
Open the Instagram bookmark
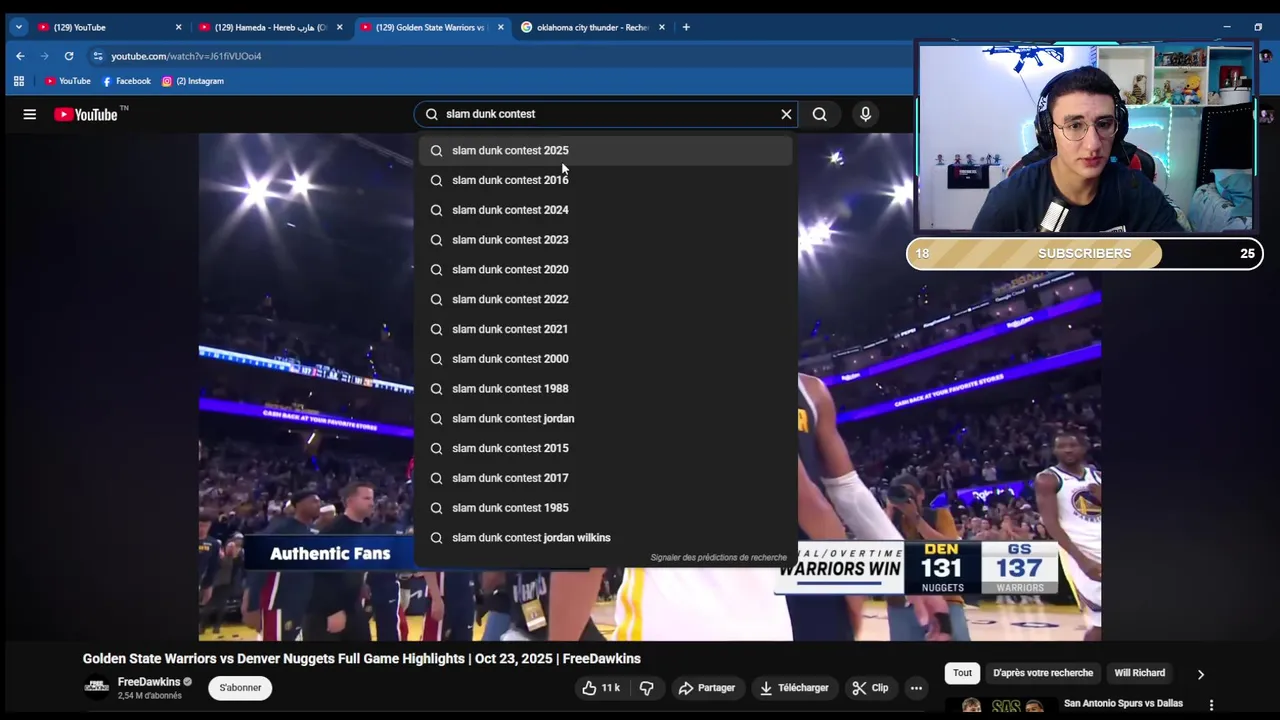pos(193,81)
